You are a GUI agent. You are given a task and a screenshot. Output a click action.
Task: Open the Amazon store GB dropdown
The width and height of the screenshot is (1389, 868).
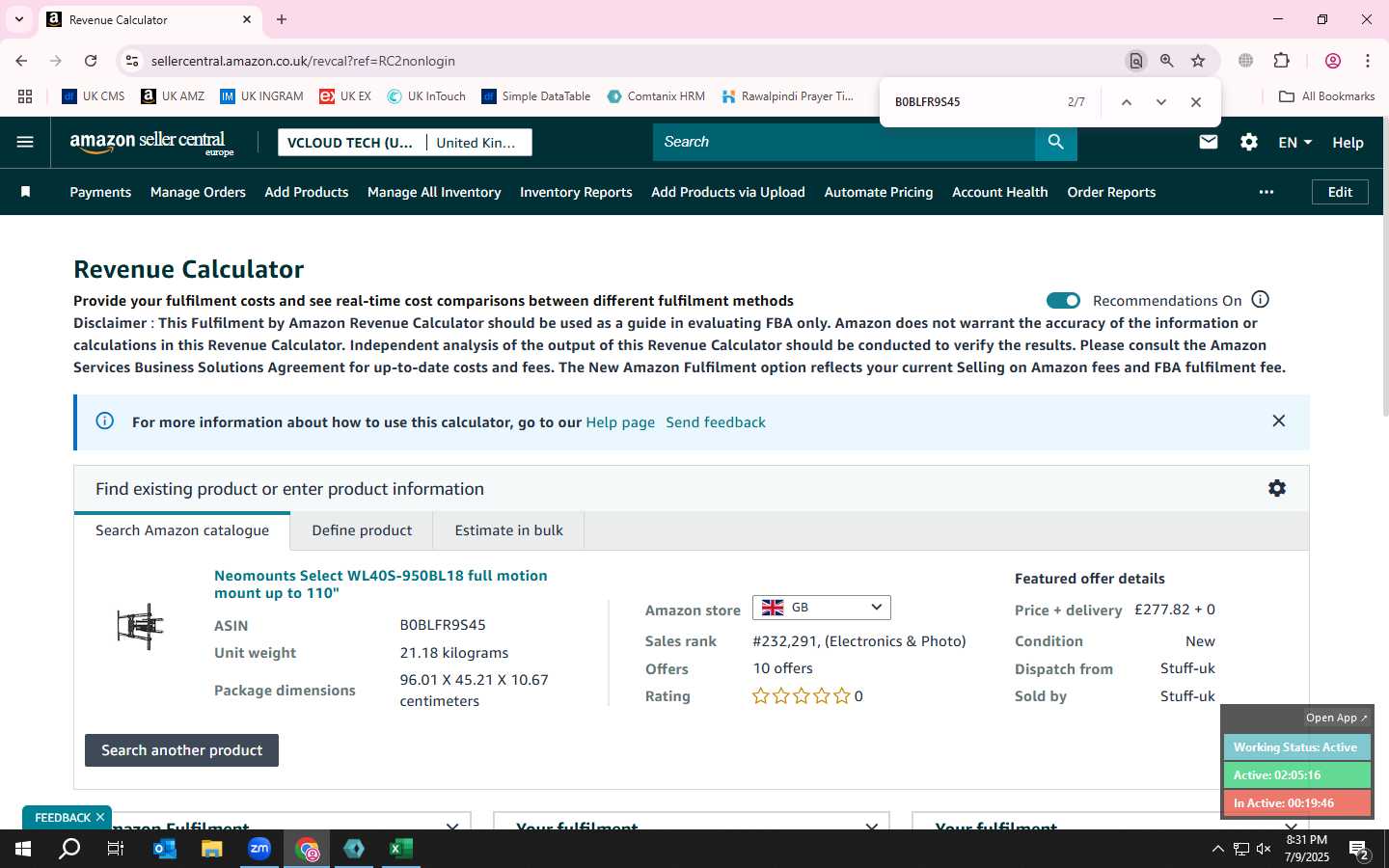[822, 608]
